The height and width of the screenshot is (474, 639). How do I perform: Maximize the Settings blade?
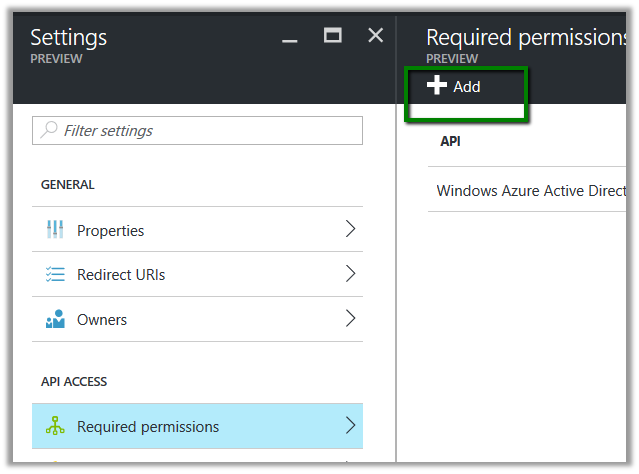(x=333, y=36)
